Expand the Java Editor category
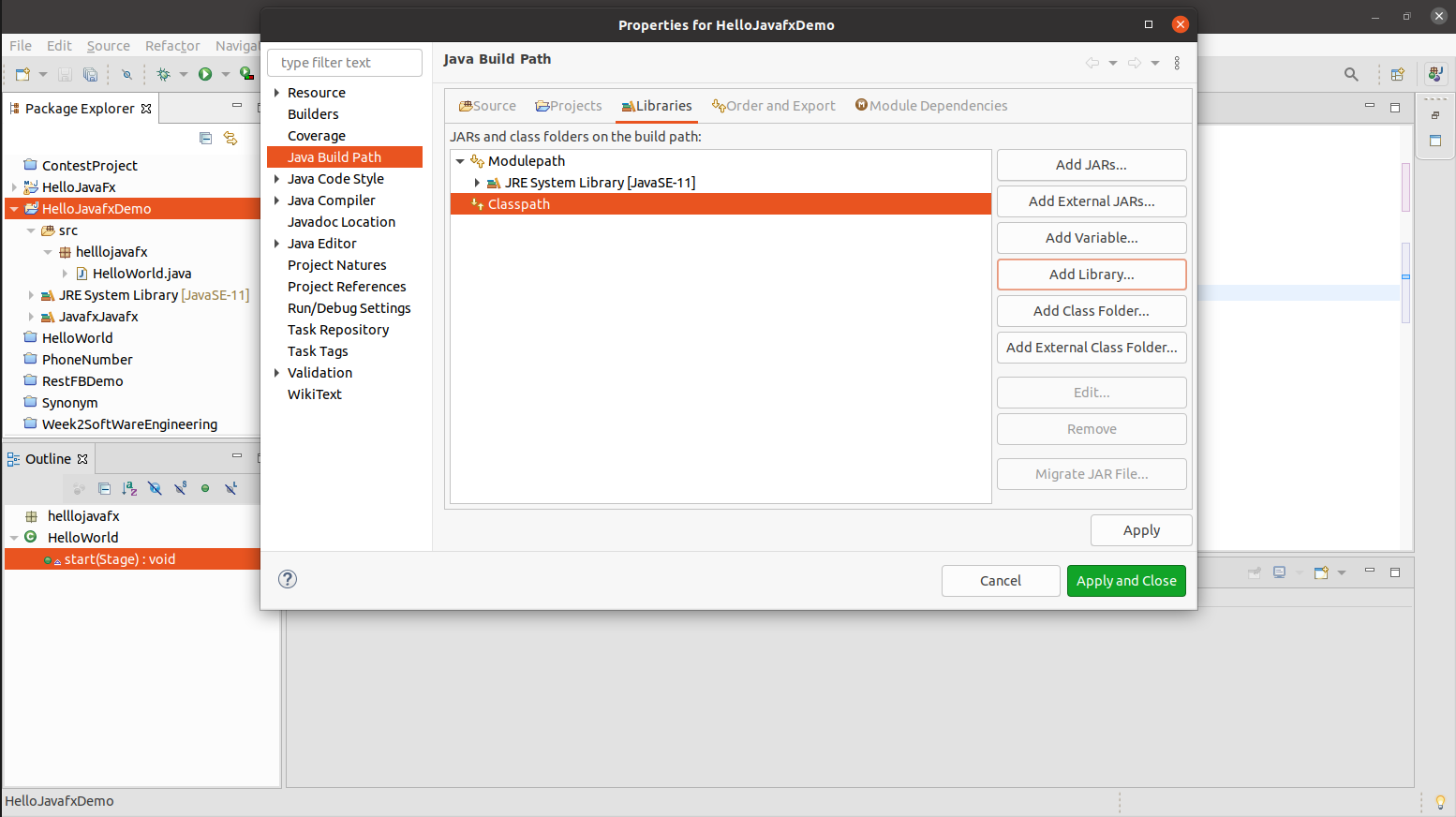Screen dimensions: 1456x817 tap(276, 244)
